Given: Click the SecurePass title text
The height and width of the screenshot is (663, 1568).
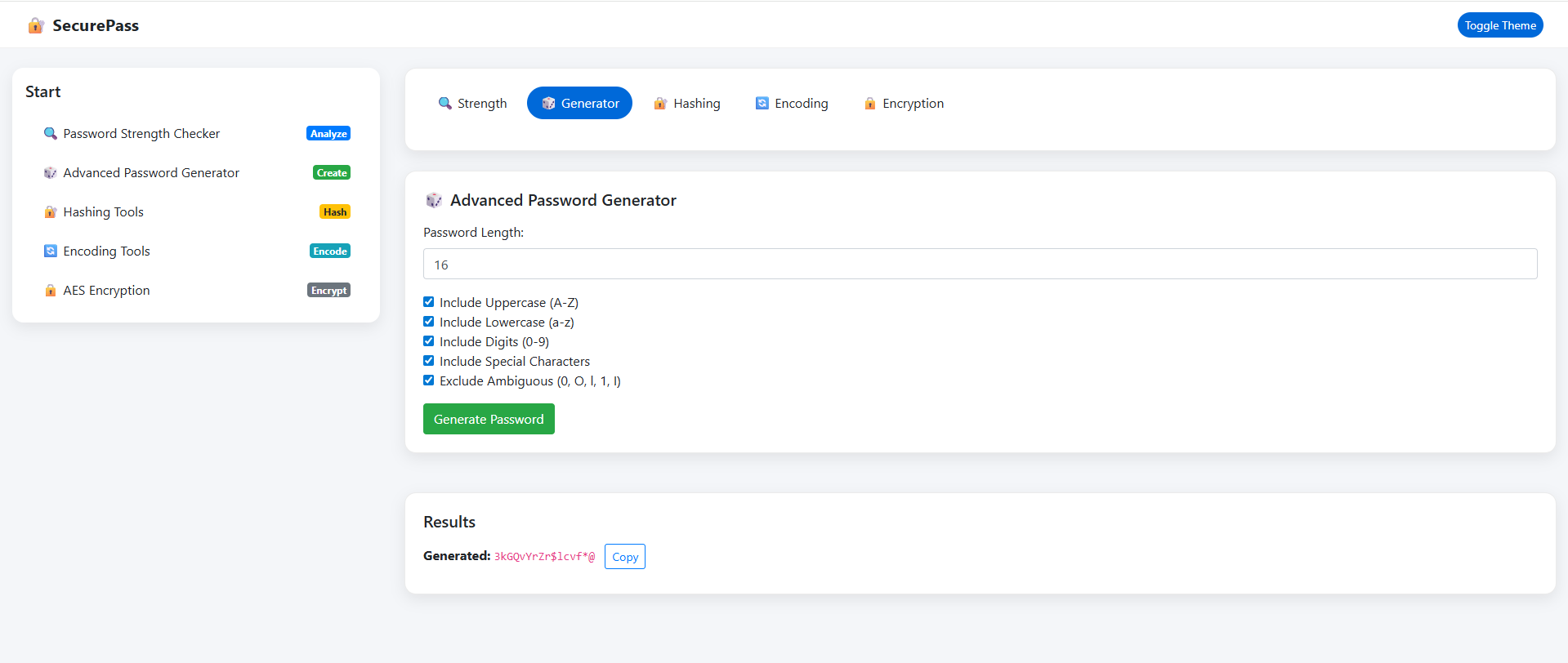Looking at the screenshot, I should click(96, 25).
